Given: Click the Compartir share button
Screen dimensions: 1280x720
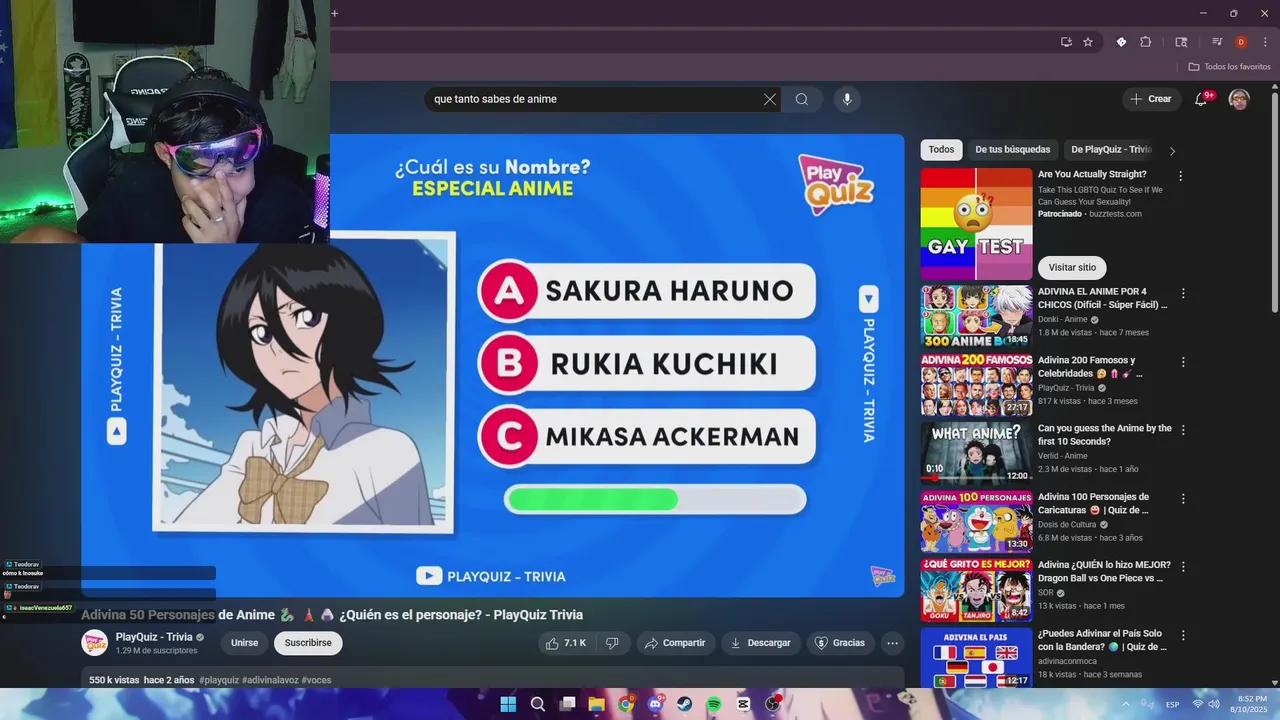Looking at the screenshot, I should (x=676, y=643).
